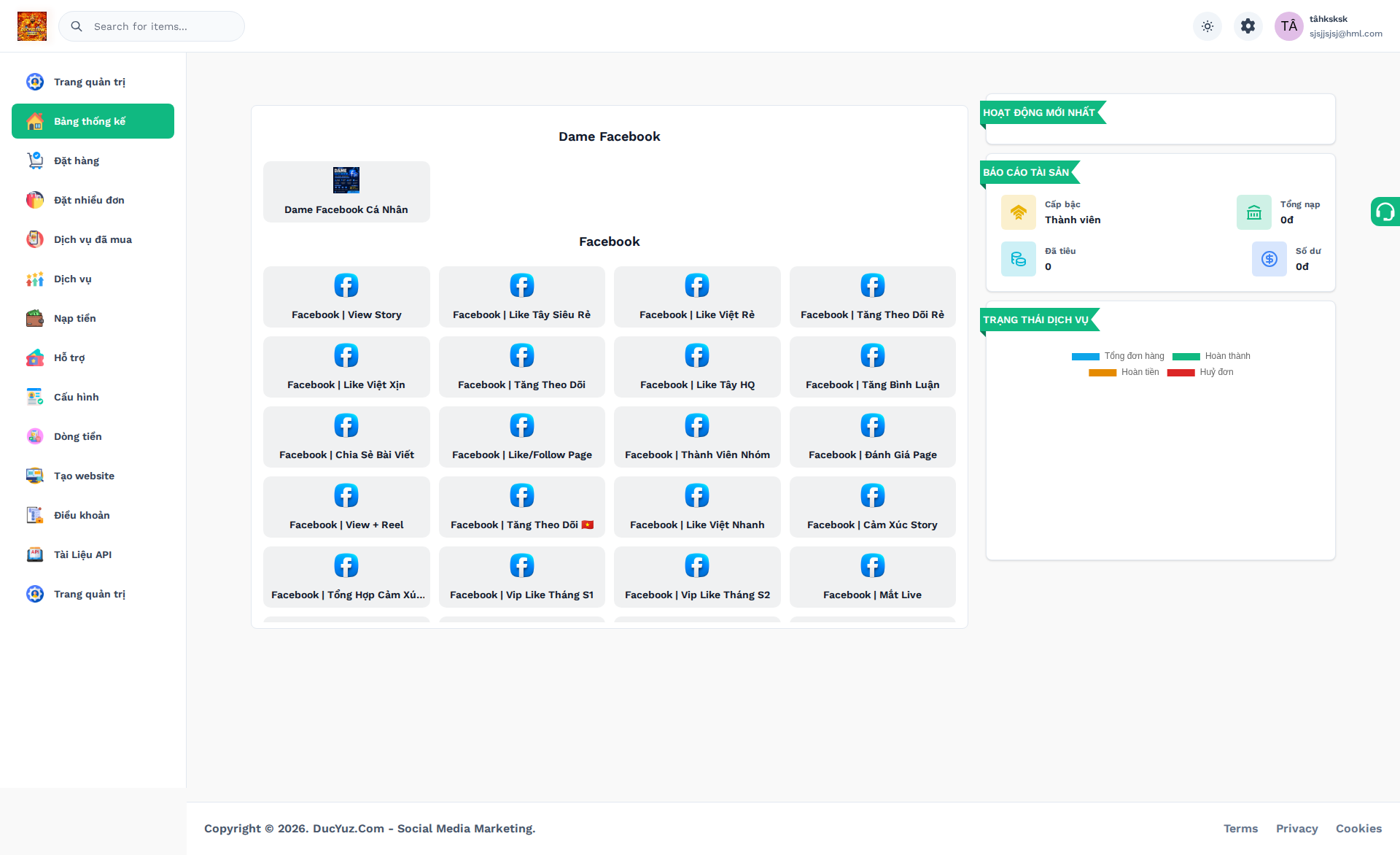The width and height of the screenshot is (1400, 855).
Task: Click the bottom Trang quản trị icon
Action: pos(35,594)
